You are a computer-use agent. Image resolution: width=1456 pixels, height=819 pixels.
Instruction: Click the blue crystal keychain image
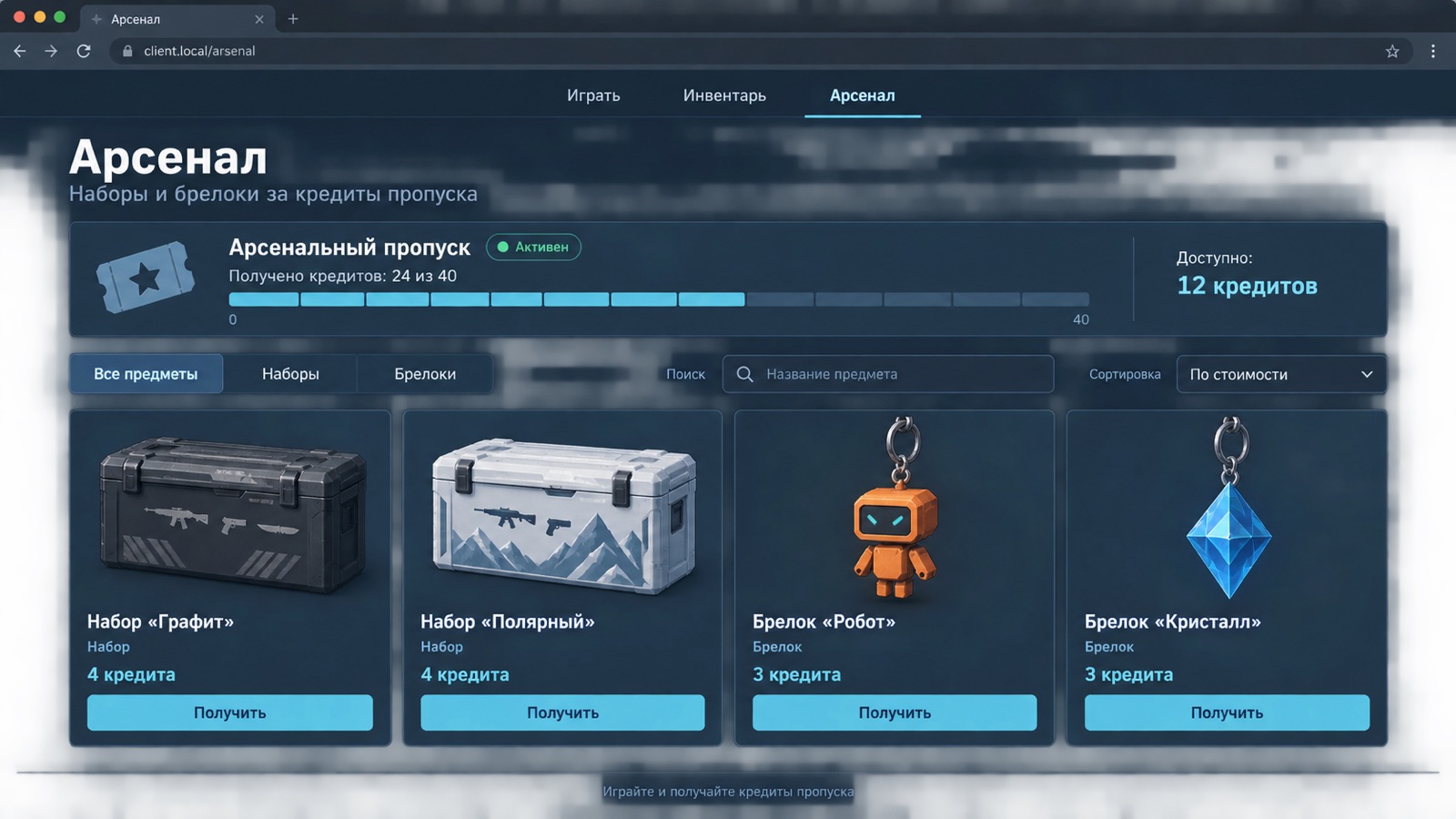(x=1228, y=508)
